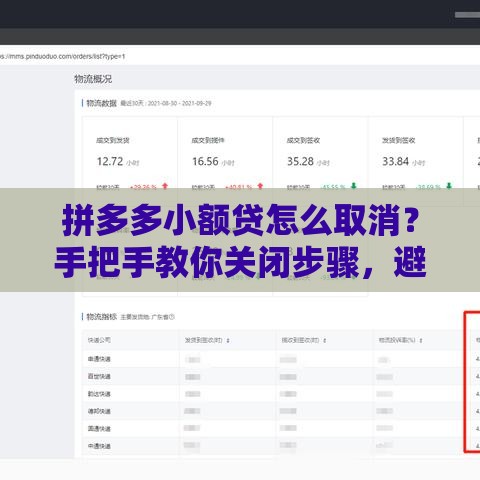Select the 成交到揽件 card label
The image size is (480, 480).
[x=208, y=140]
